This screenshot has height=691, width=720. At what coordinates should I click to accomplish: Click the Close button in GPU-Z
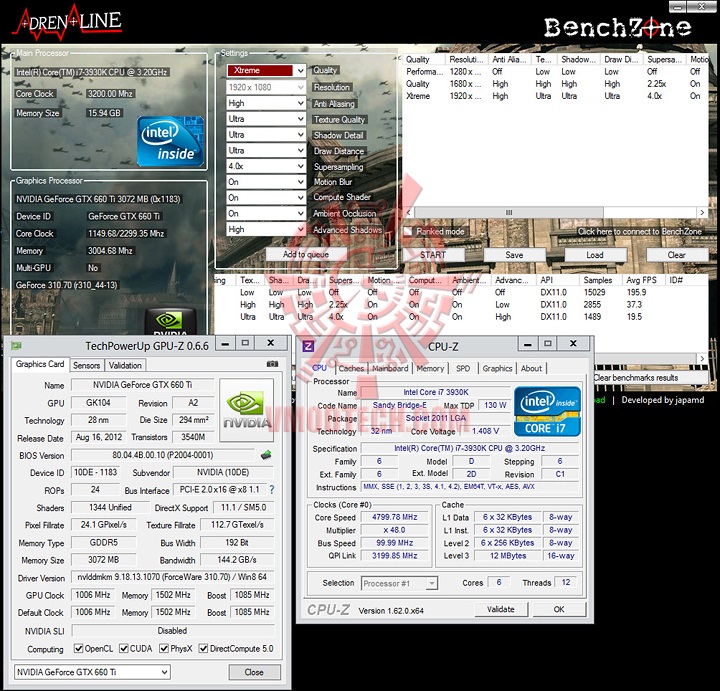coord(254,672)
